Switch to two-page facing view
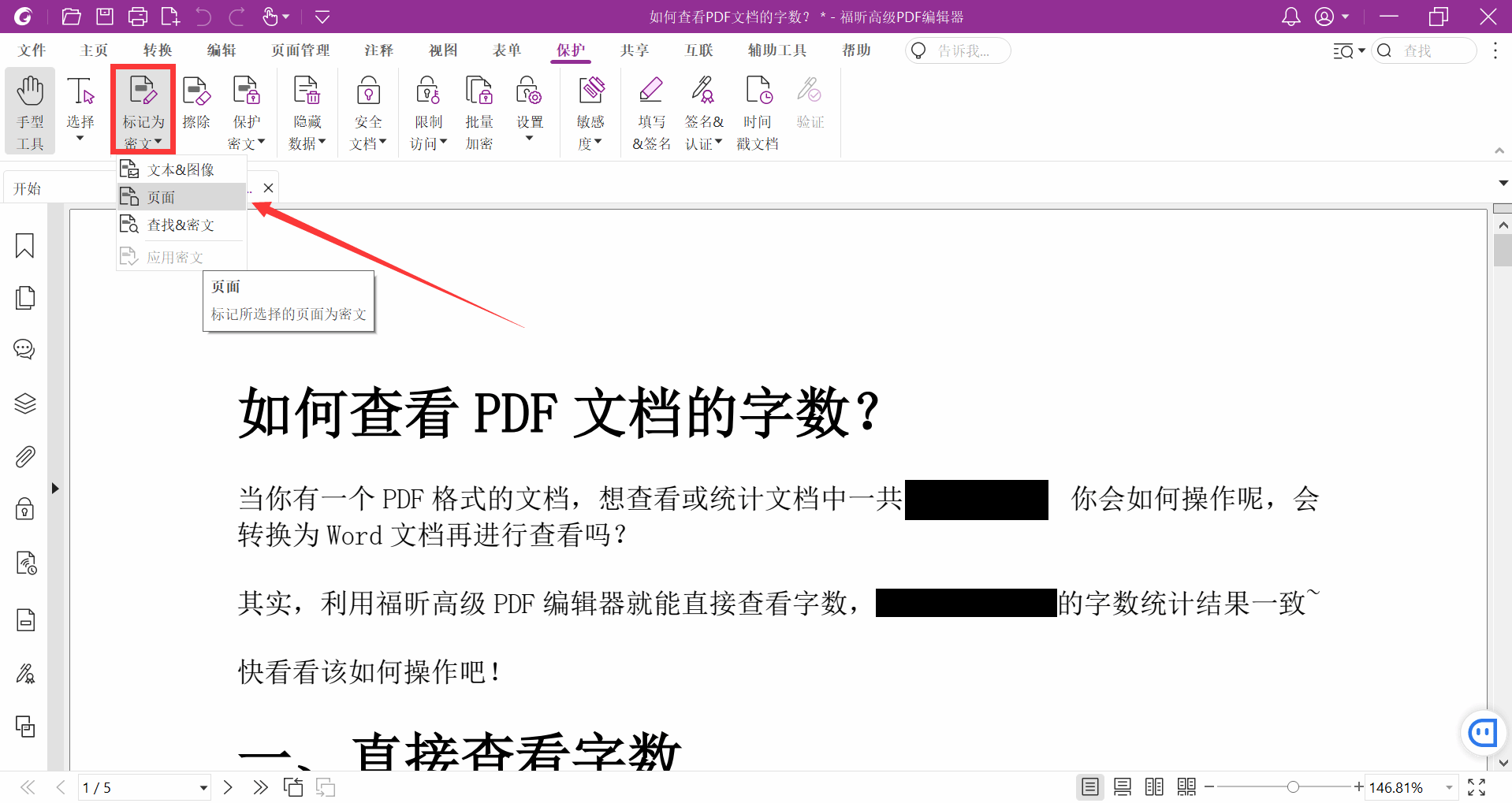This screenshot has height=803, width=1512. (x=1154, y=786)
